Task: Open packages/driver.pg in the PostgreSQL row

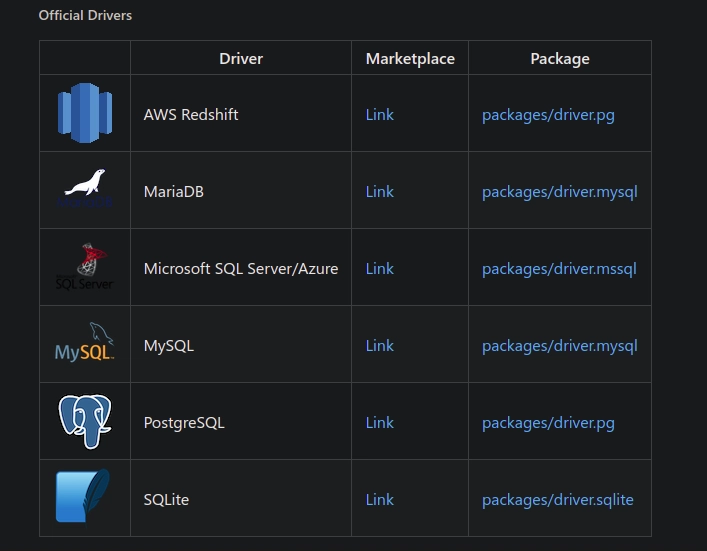Action: [x=548, y=424]
